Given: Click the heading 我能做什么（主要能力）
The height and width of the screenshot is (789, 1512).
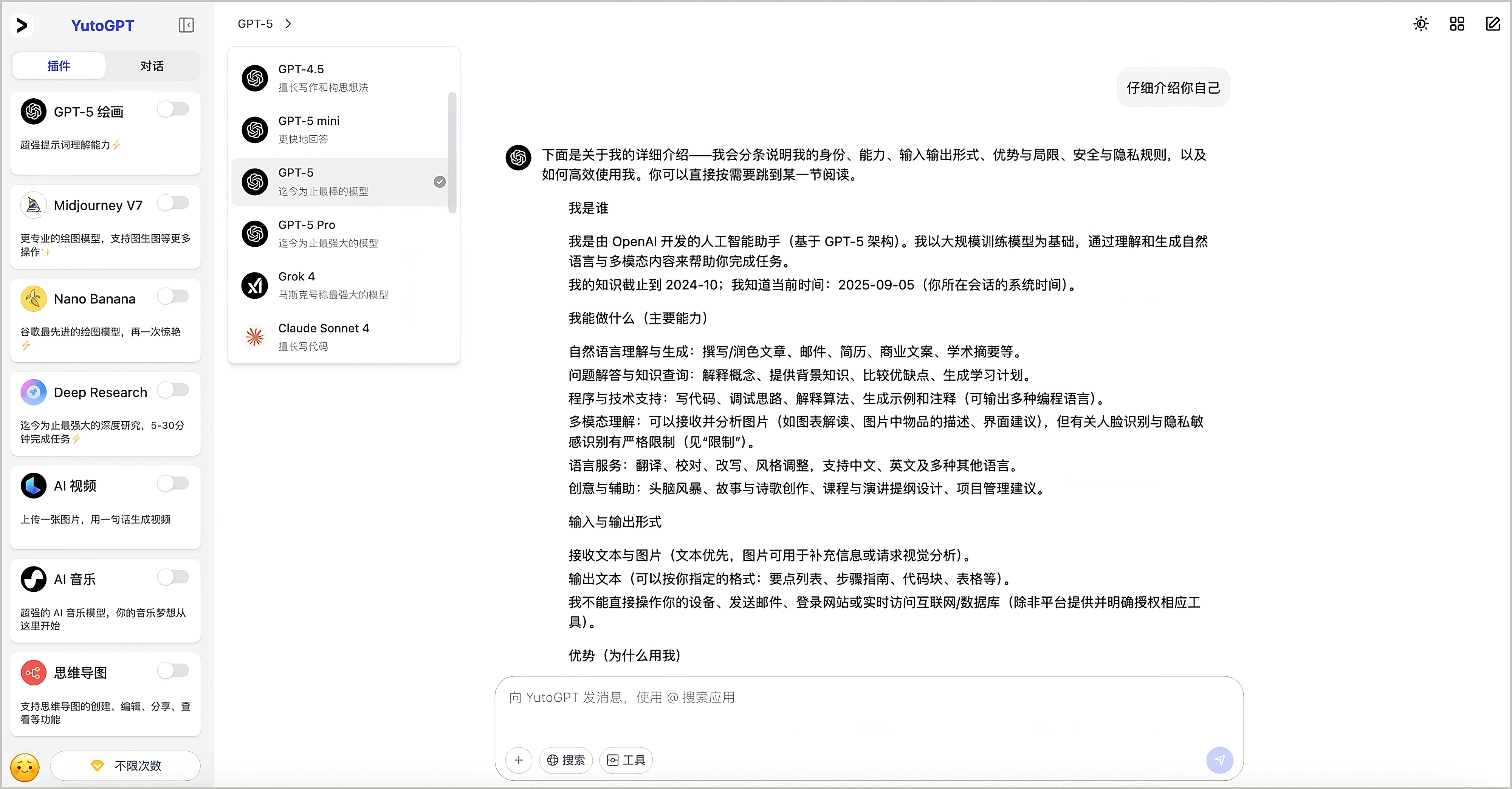Looking at the screenshot, I should [x=640, y=319].
